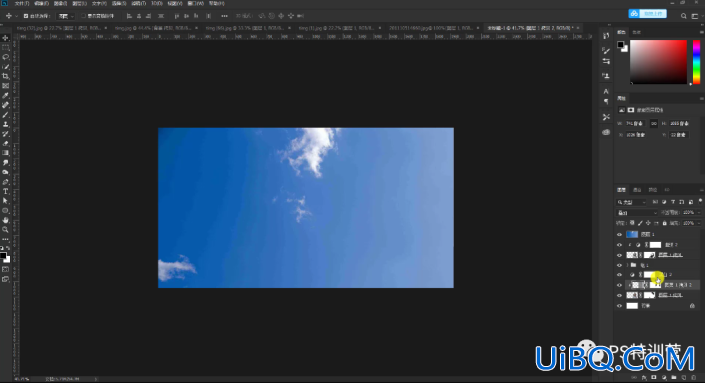Click the align left edges icon
This screenshot has width=705, height=383.
coord(129,16)
